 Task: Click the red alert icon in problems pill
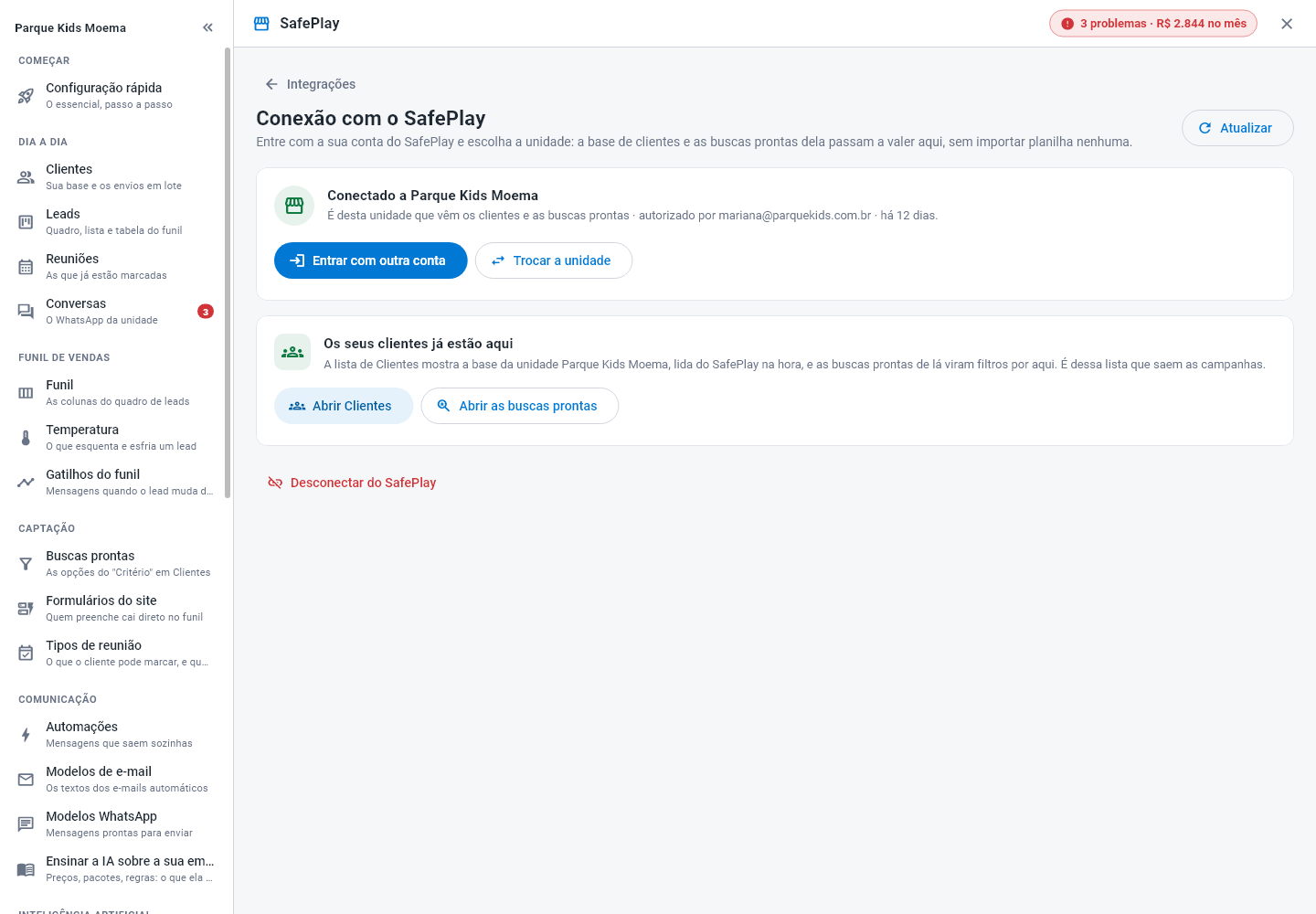[1067, 24]
